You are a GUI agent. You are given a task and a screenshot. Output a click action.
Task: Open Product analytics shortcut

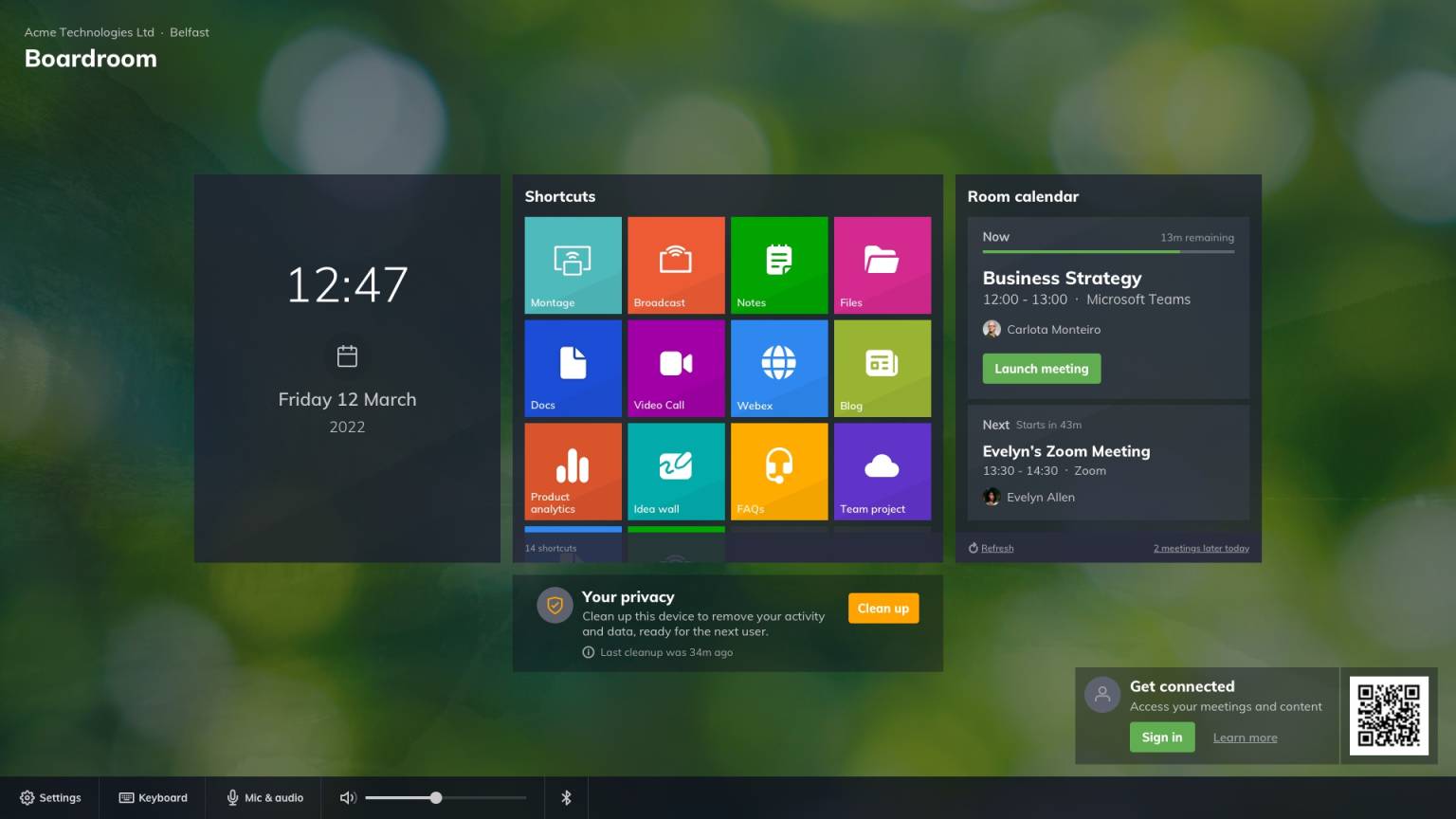tap(573, 471)
